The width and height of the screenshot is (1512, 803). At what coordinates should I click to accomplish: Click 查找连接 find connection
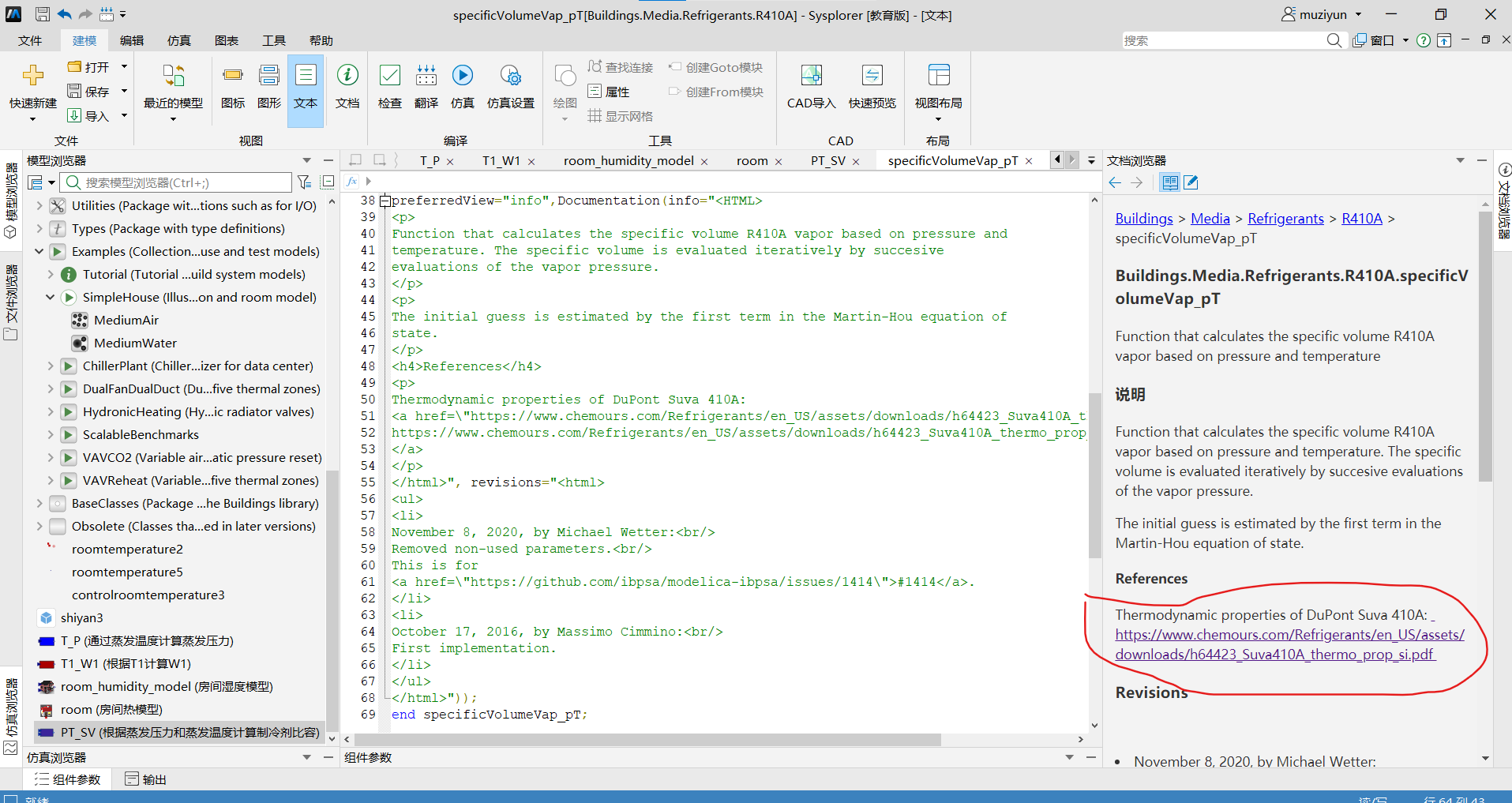(x=621, y=68)
